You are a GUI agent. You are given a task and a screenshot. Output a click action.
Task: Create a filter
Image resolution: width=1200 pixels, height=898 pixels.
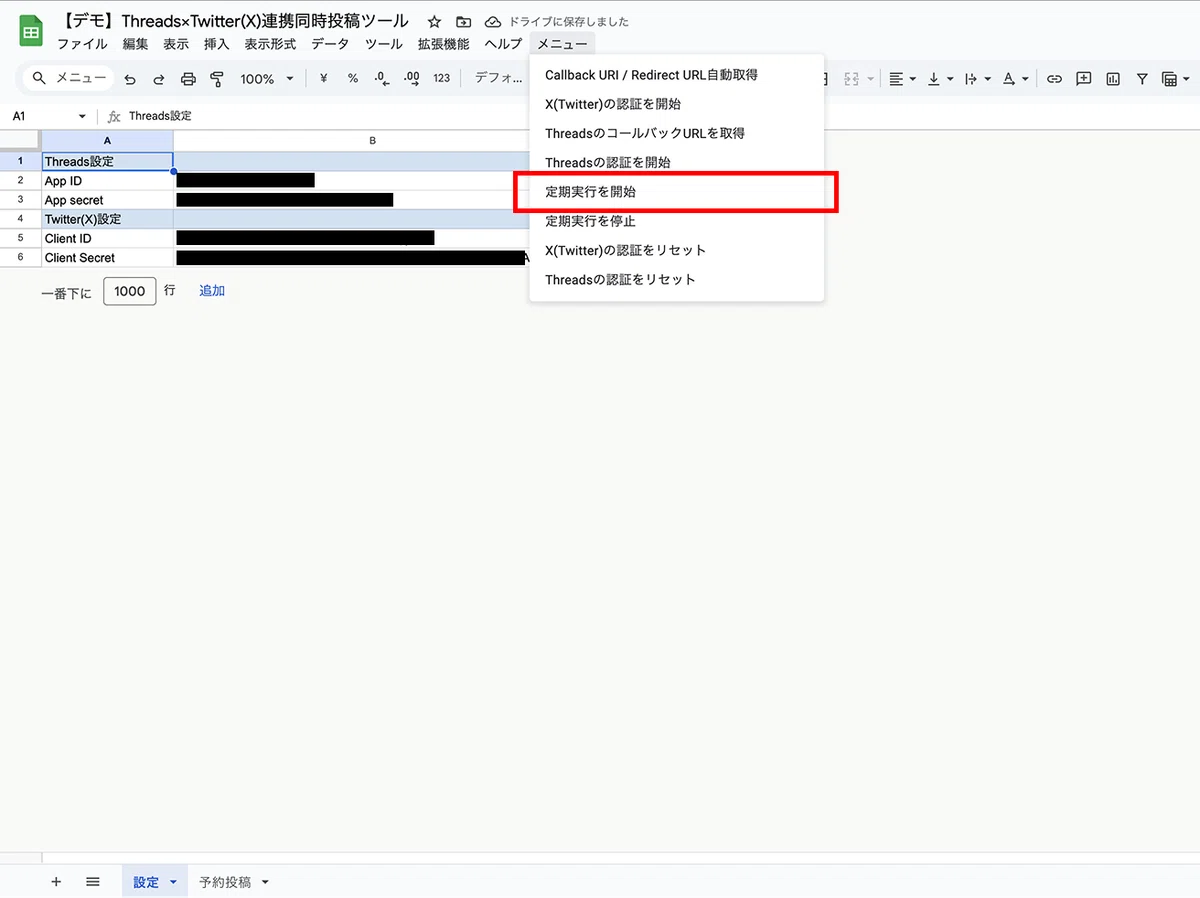click(1142, 79)
